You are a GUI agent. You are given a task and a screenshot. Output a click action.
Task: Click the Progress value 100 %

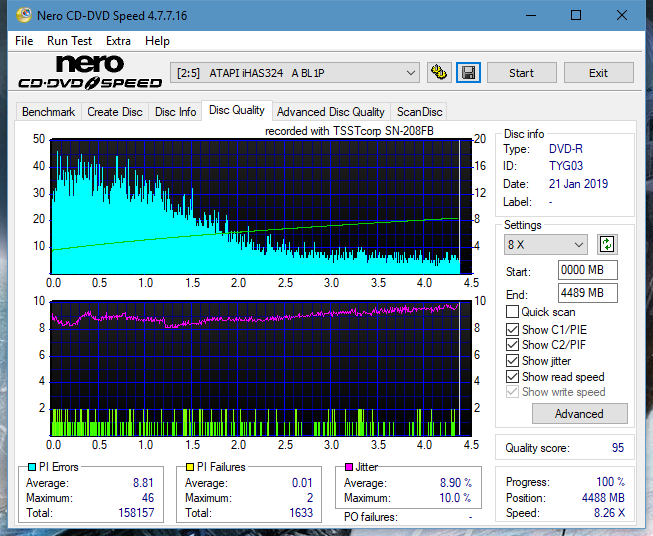pyautogui.click(x=611, y=482)
